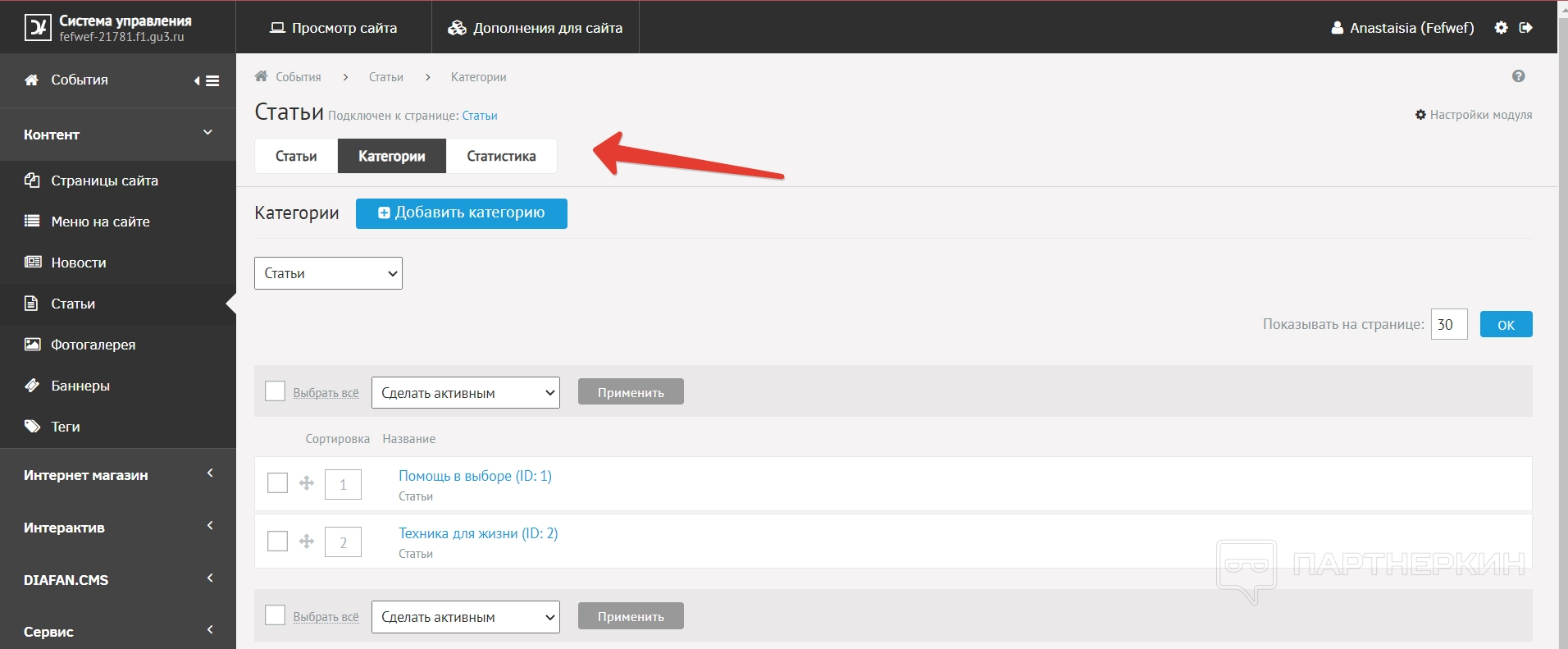Click the Сортировка column header
1568x649 pixels.
coord(338,439)
